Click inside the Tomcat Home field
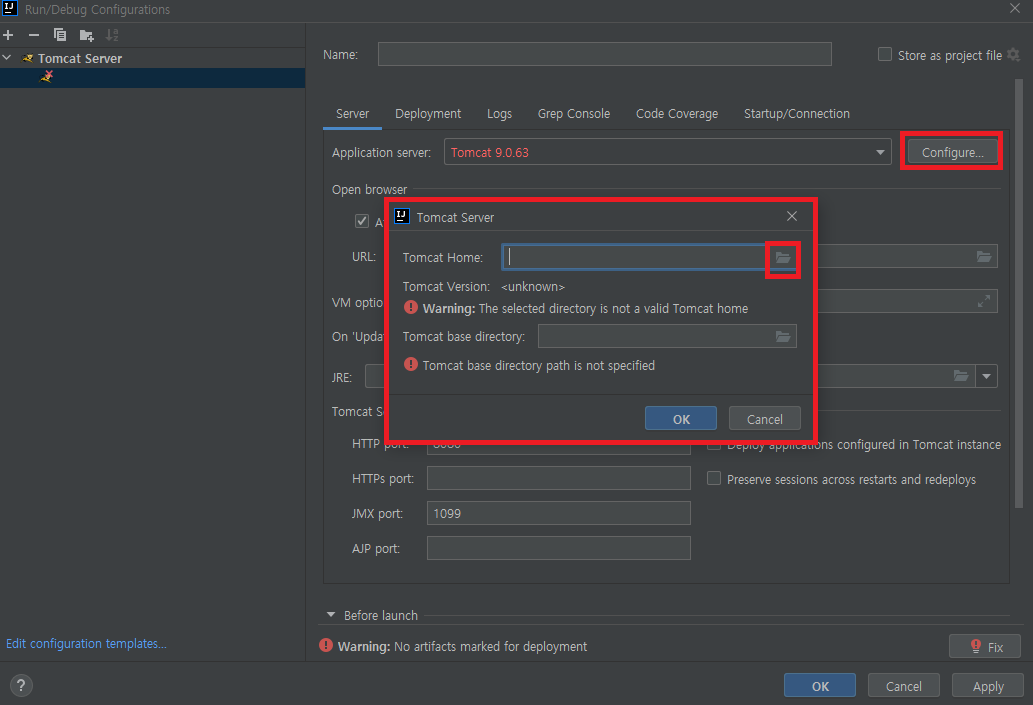1033x705 pixels. pos(634,257)
